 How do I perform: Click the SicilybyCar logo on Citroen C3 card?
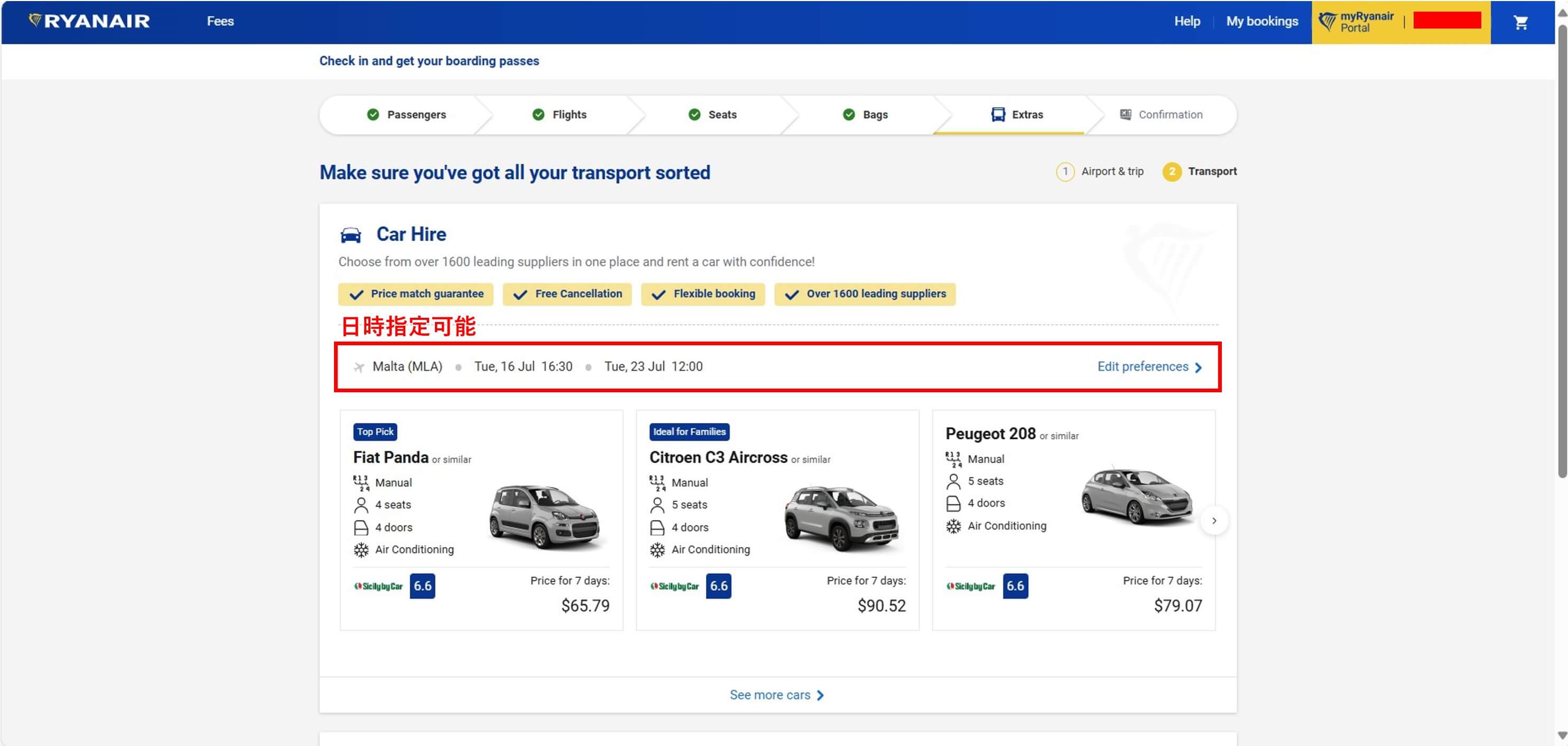coord(674,586)
